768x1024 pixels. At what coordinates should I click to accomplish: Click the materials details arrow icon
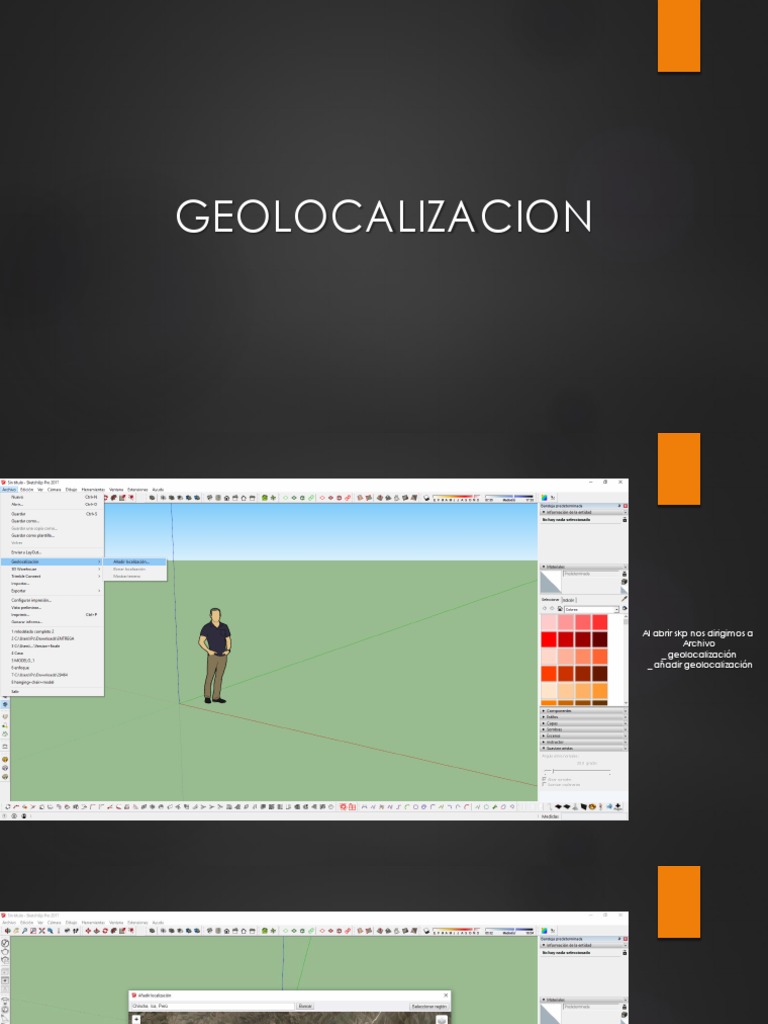[624, 609]
